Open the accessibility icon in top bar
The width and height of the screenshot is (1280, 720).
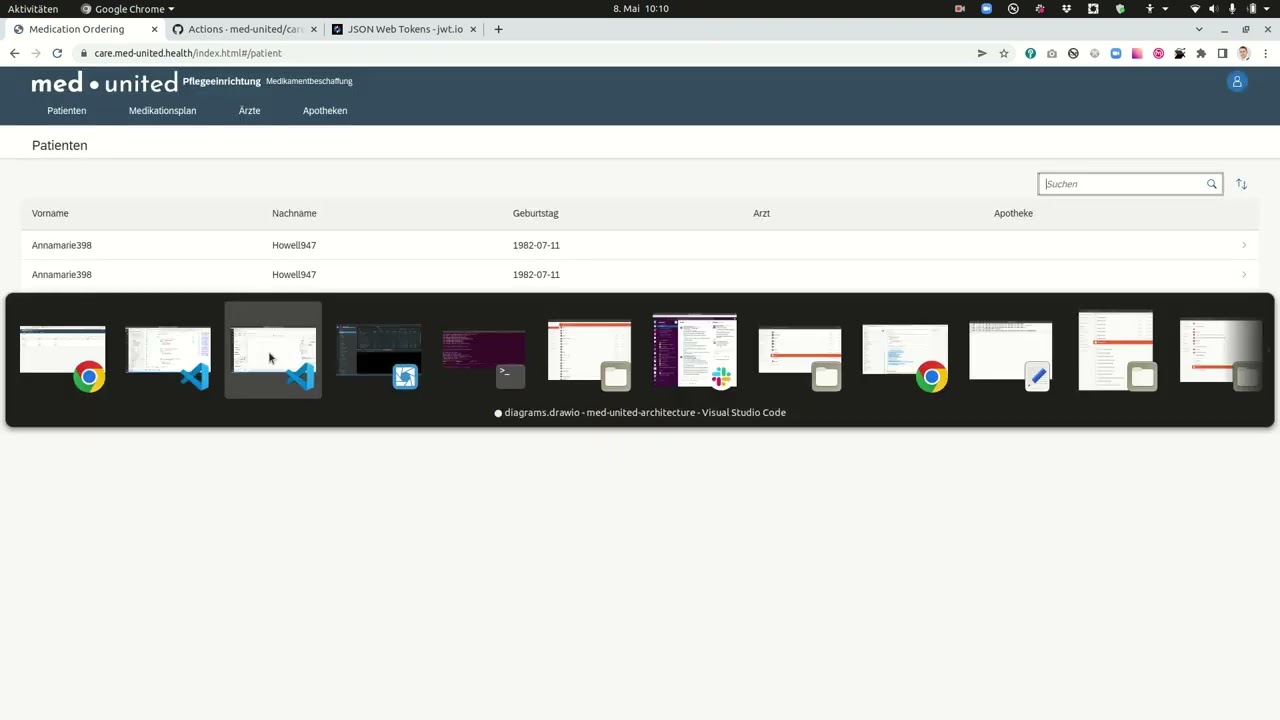[1150, 8]
